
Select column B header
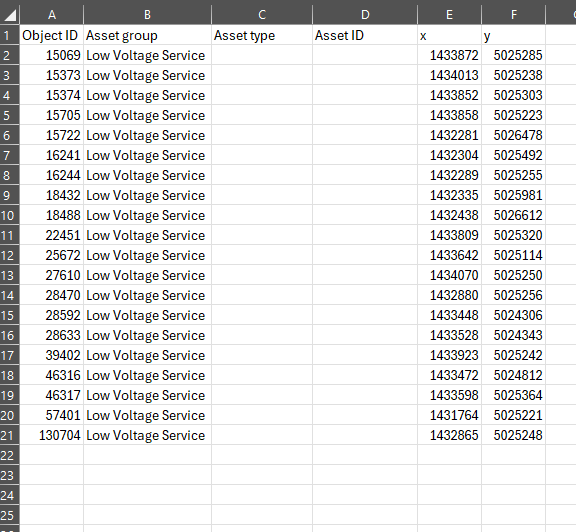point(147,15)
